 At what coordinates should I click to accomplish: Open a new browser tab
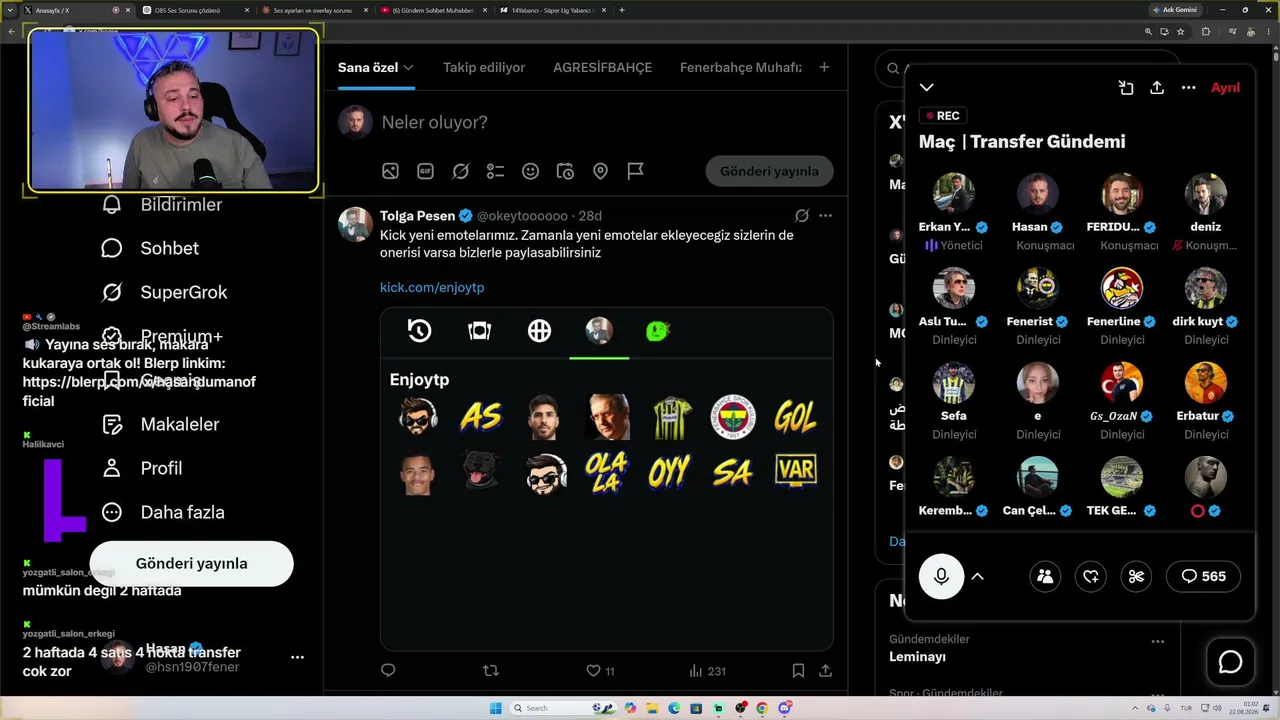click(x=622, y=10)
